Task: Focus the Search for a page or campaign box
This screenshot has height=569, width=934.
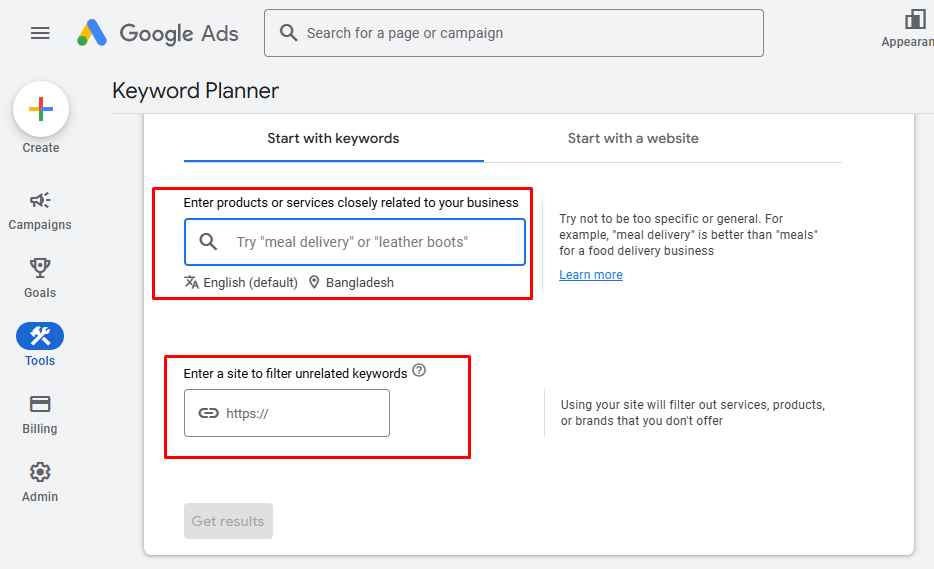Action: pos(520,33)
